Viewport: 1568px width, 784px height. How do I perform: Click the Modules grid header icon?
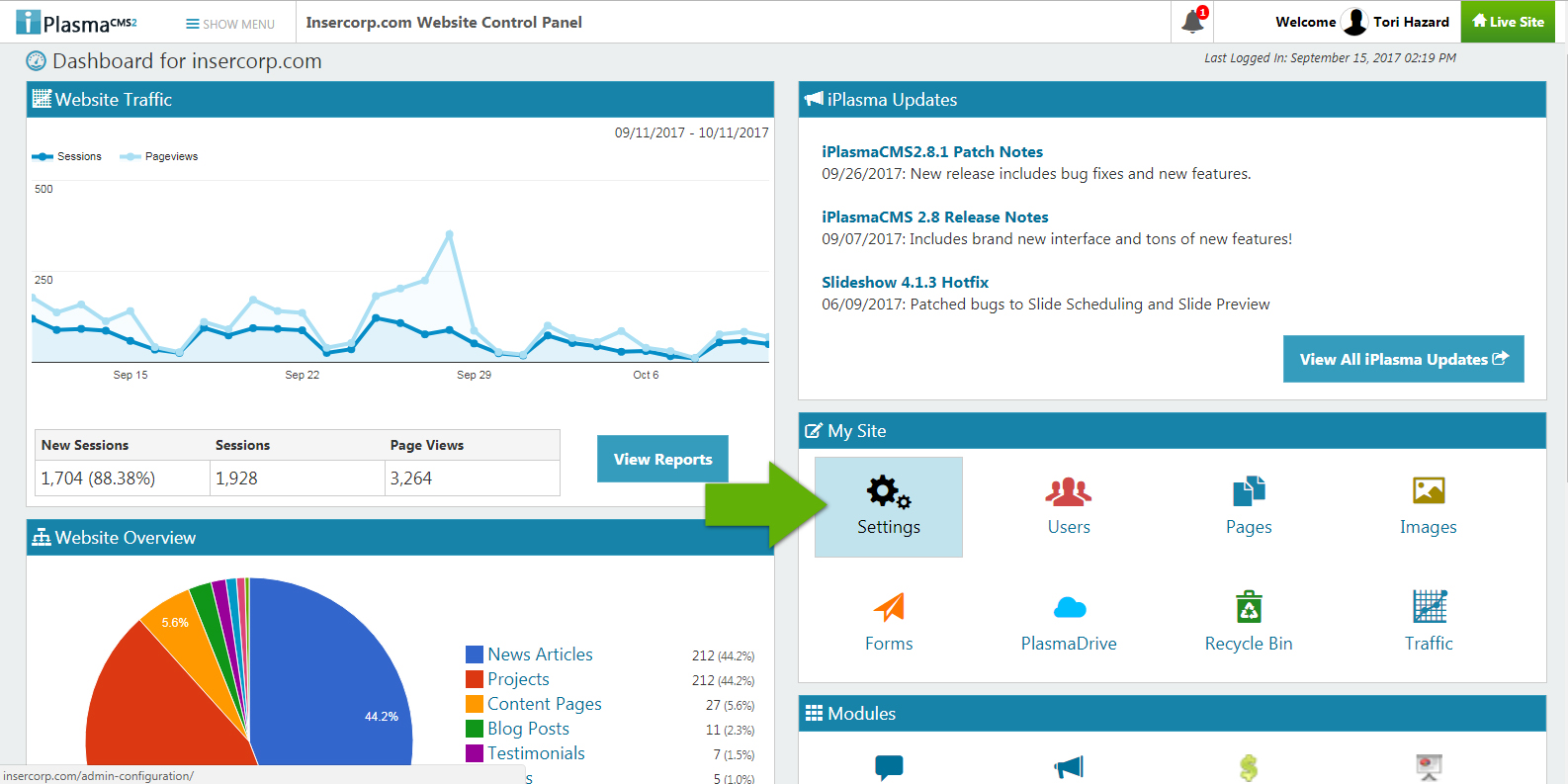814,713
